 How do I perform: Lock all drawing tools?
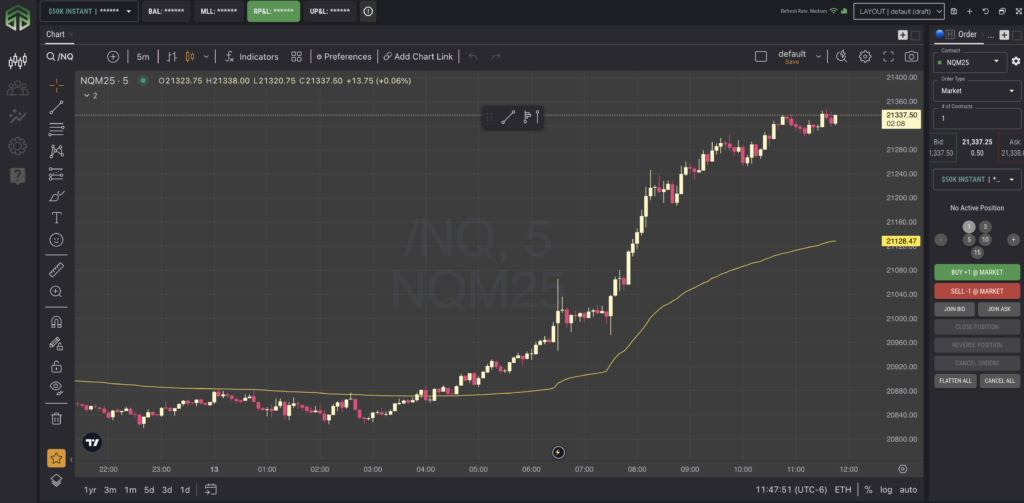point(57,366)
